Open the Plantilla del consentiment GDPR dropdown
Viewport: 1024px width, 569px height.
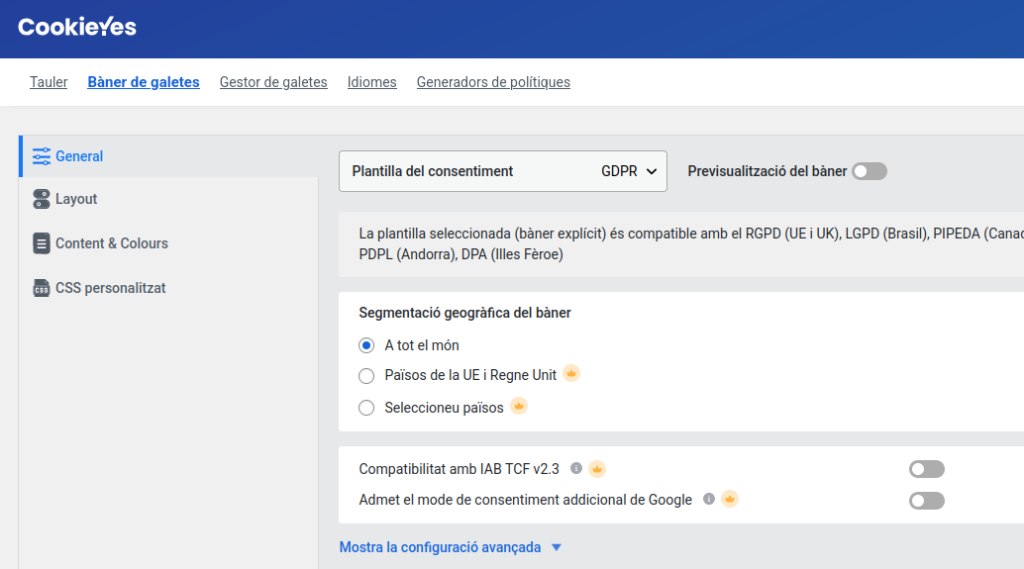tap(503, 171)
